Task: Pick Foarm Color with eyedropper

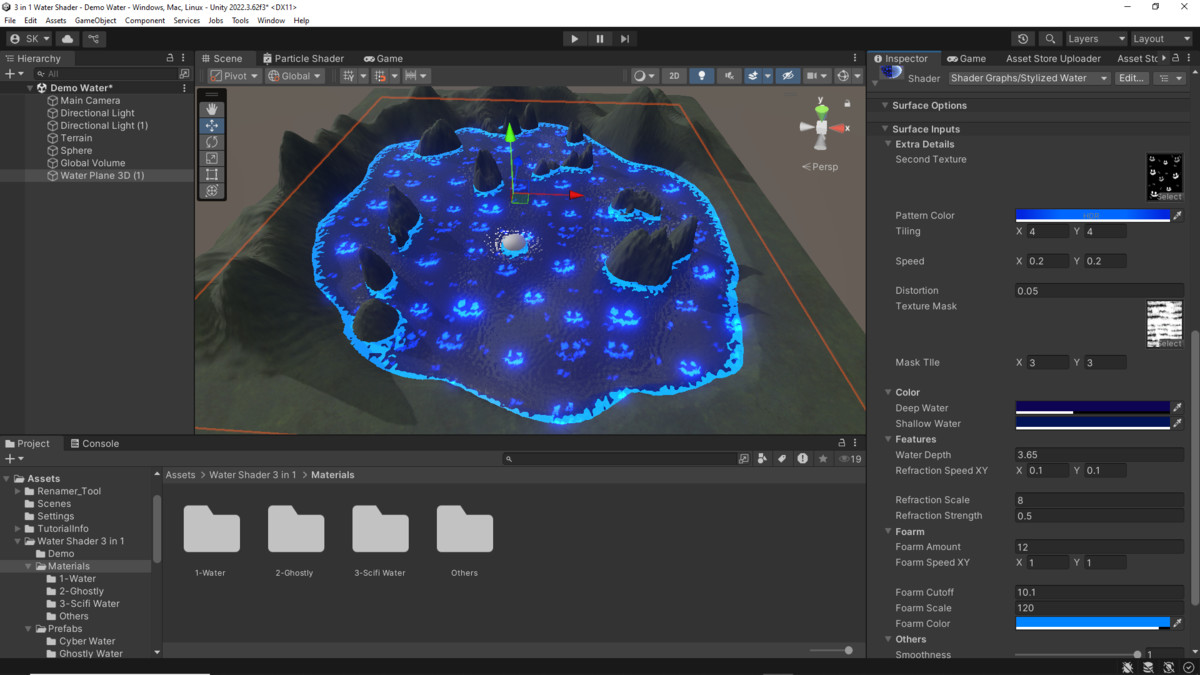Action: [x=1177, y=624]
